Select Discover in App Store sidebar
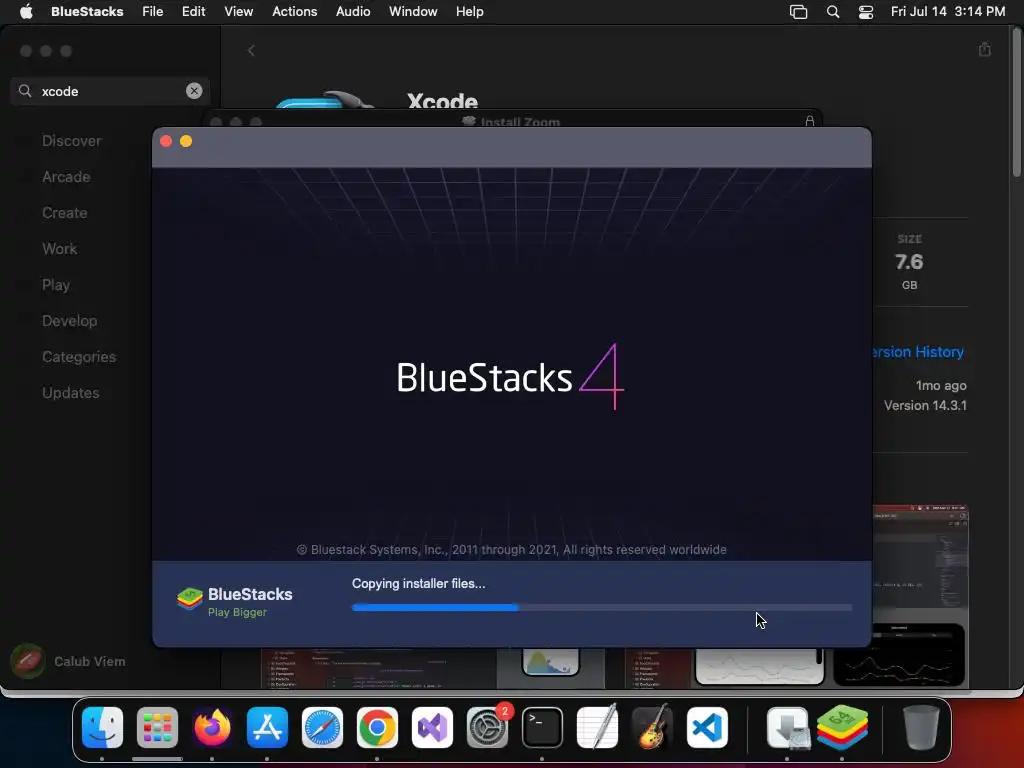The width and height of the screenshot is (1024, 768). click(72, 141)
